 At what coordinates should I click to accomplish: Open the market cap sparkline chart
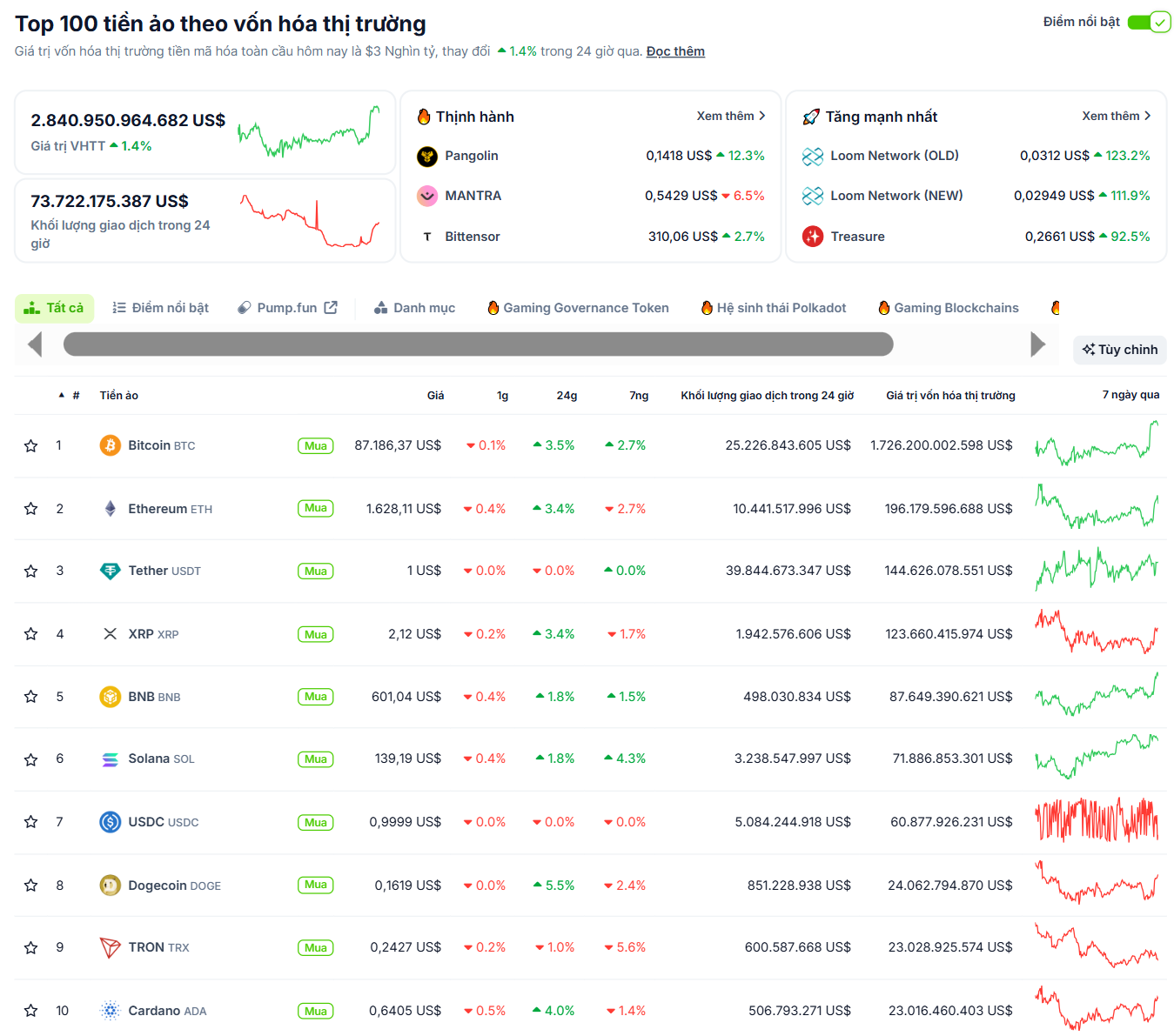click(309, 132)
